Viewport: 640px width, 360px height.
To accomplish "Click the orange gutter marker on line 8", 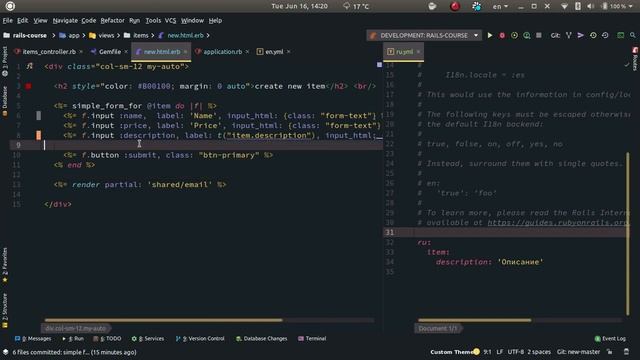I will tap(38, 135).
